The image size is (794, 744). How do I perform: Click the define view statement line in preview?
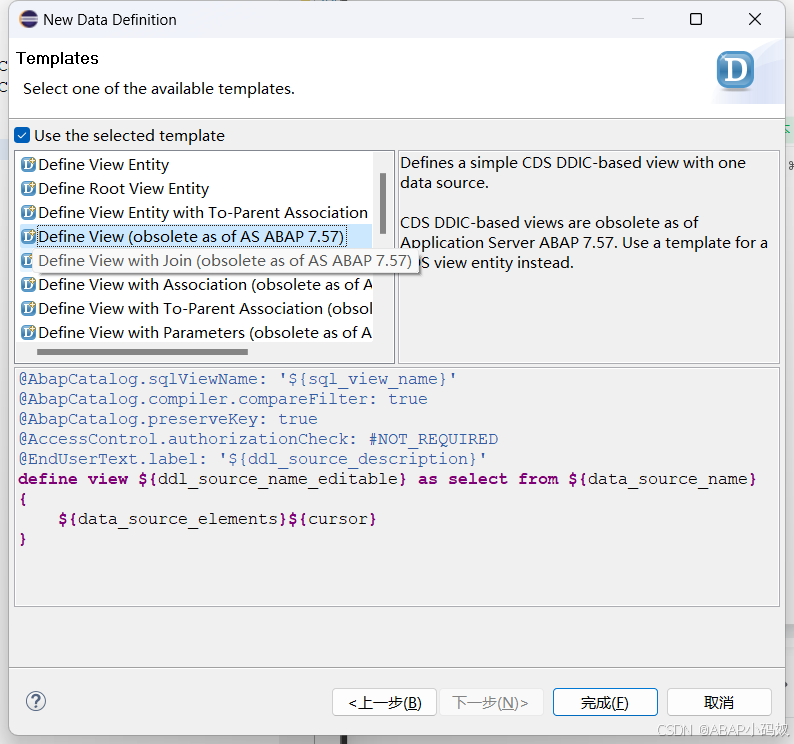387,479
